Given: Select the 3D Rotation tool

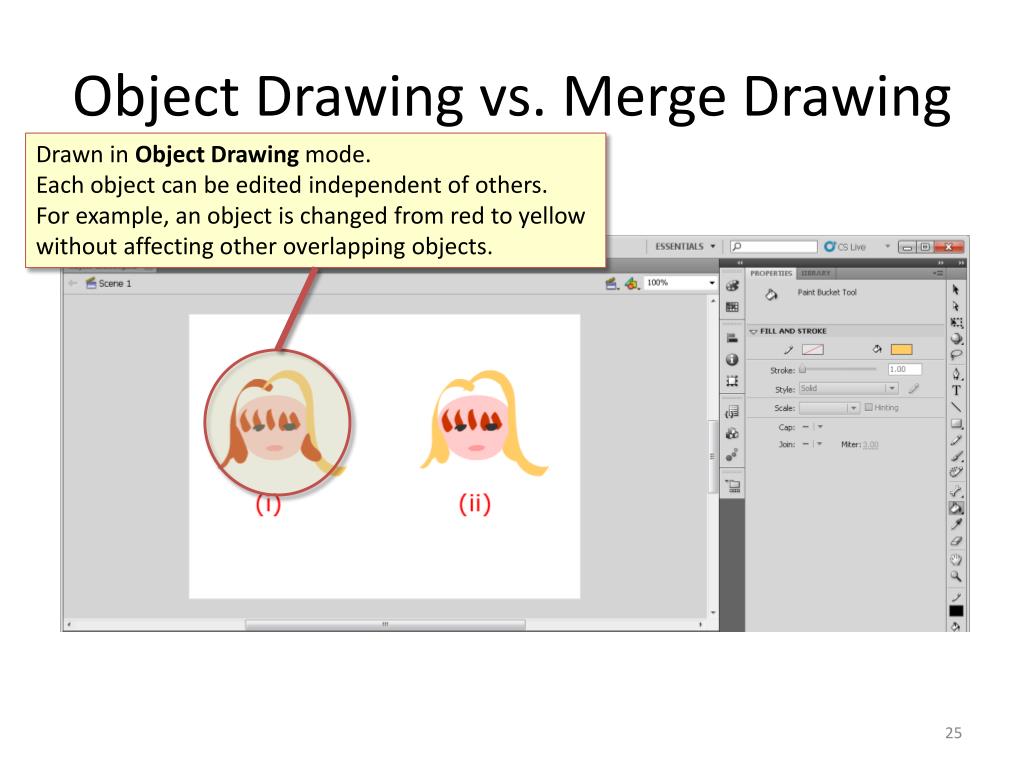Looking at the screenshot, I should (956, 339).
